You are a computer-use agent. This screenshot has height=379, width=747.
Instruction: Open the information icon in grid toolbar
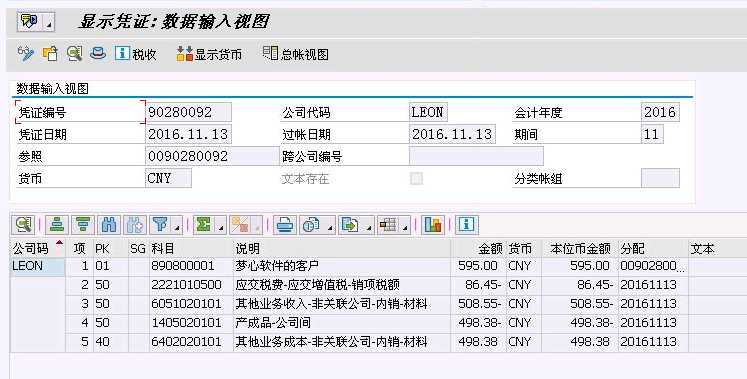(x=466, y=225)
